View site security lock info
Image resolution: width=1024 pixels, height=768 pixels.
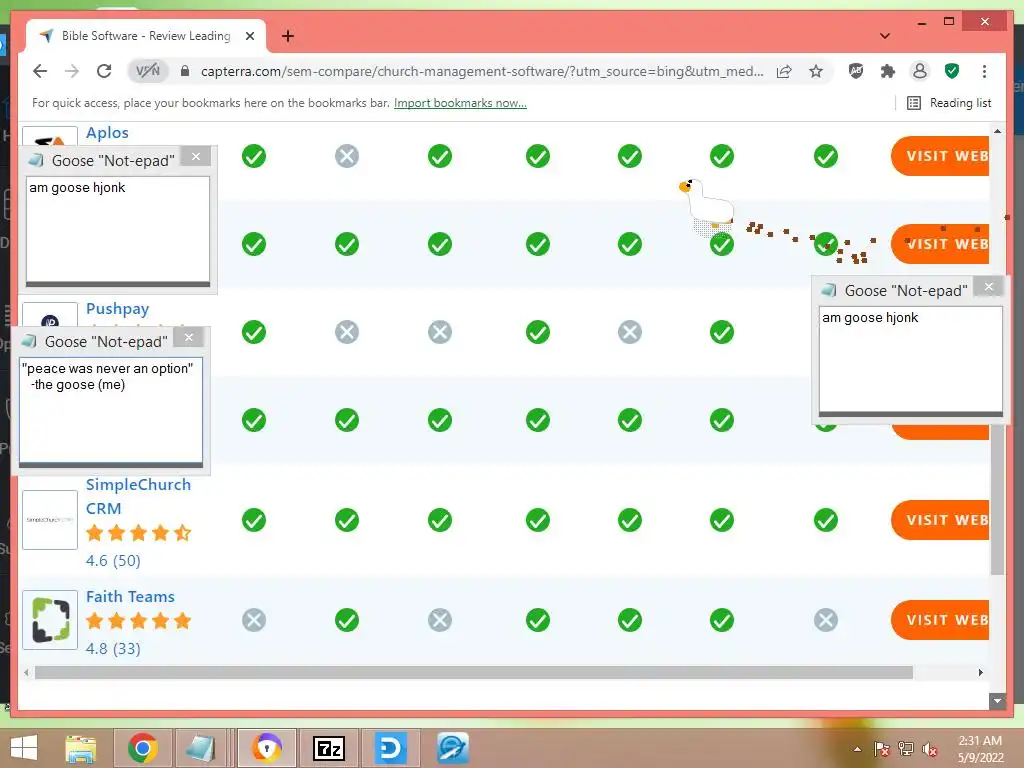185,71
